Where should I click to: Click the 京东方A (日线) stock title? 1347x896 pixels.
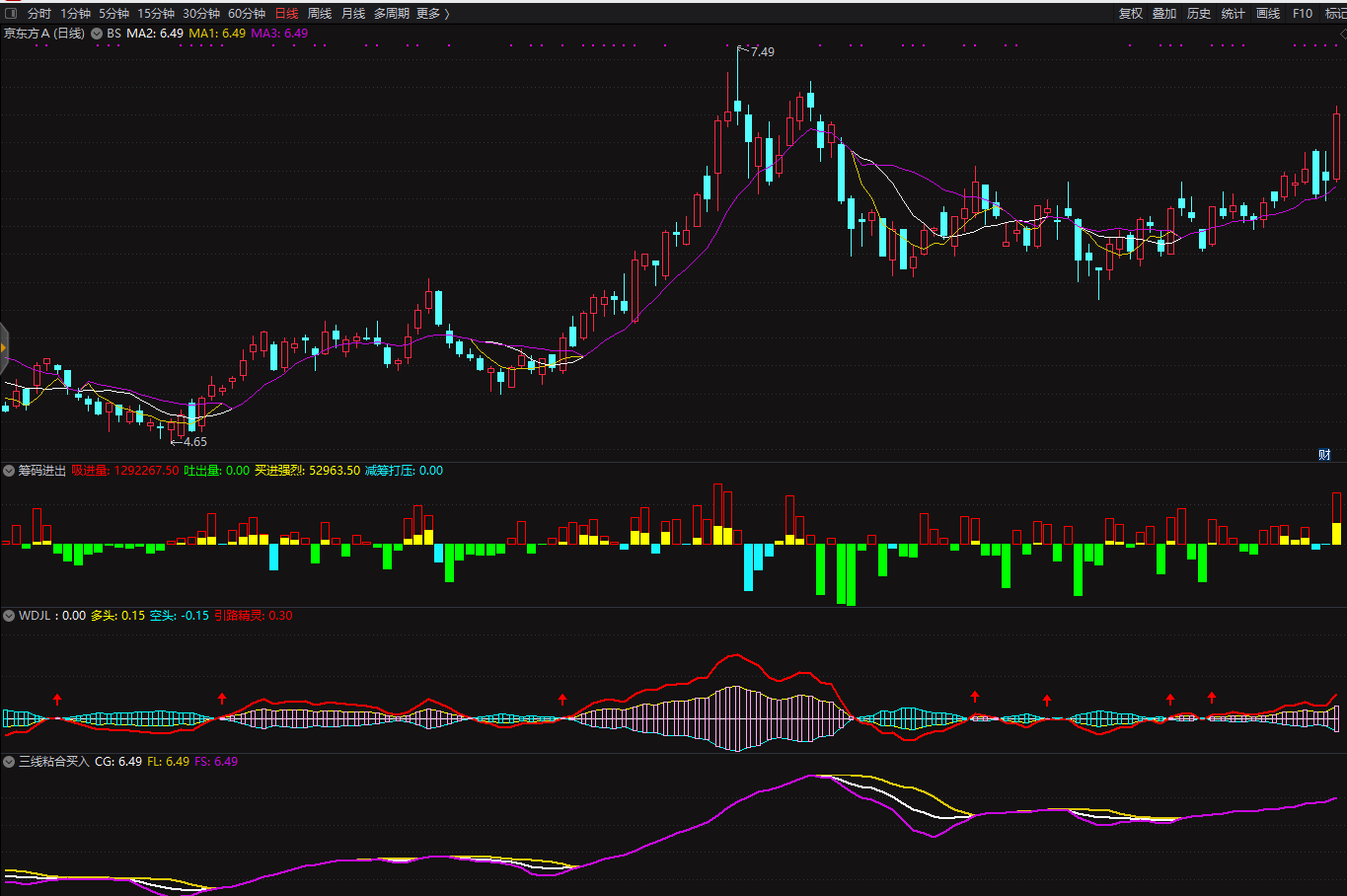(x=44, y=34)
